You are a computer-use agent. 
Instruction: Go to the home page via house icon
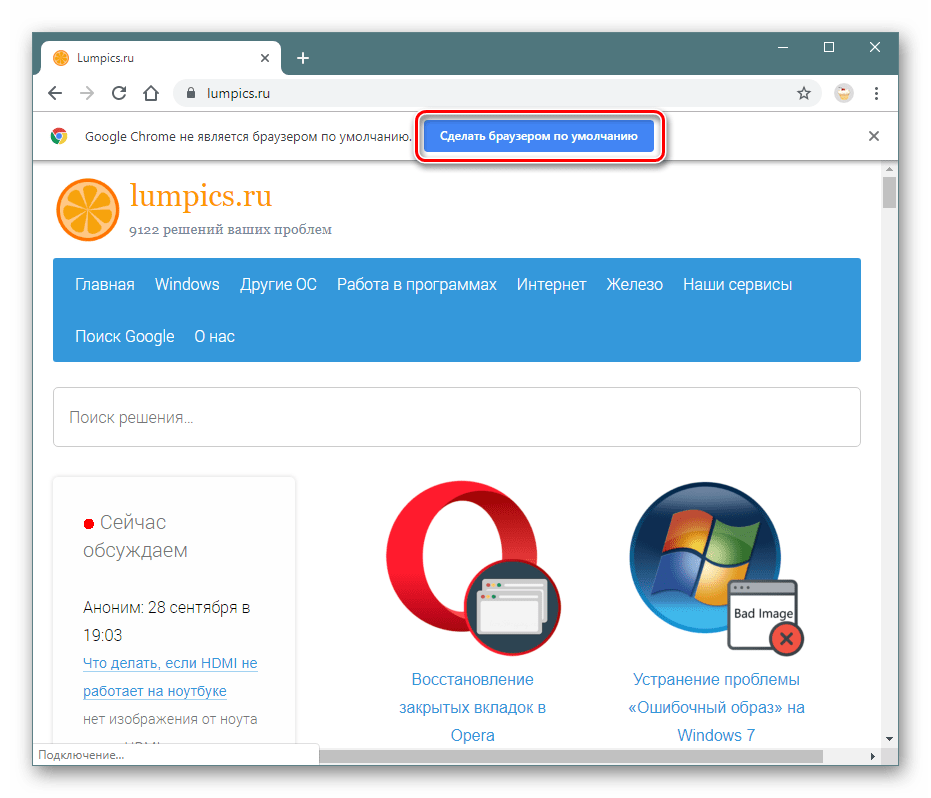point(150,93)
